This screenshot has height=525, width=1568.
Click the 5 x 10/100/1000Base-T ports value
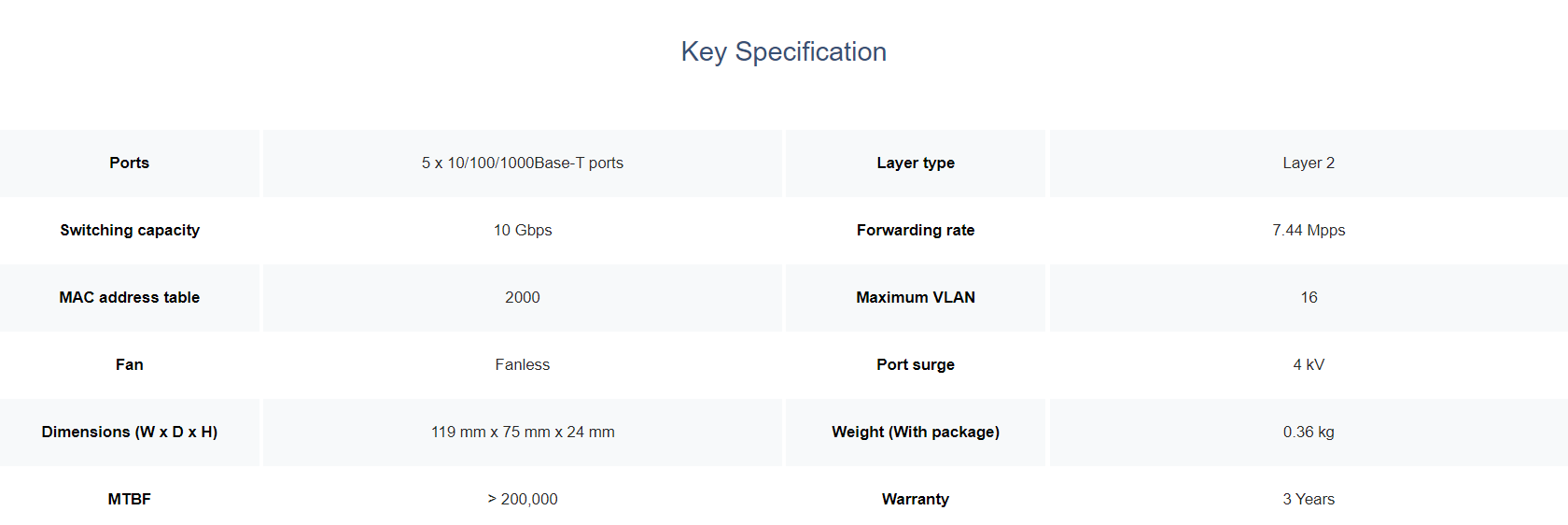point(523,163)
